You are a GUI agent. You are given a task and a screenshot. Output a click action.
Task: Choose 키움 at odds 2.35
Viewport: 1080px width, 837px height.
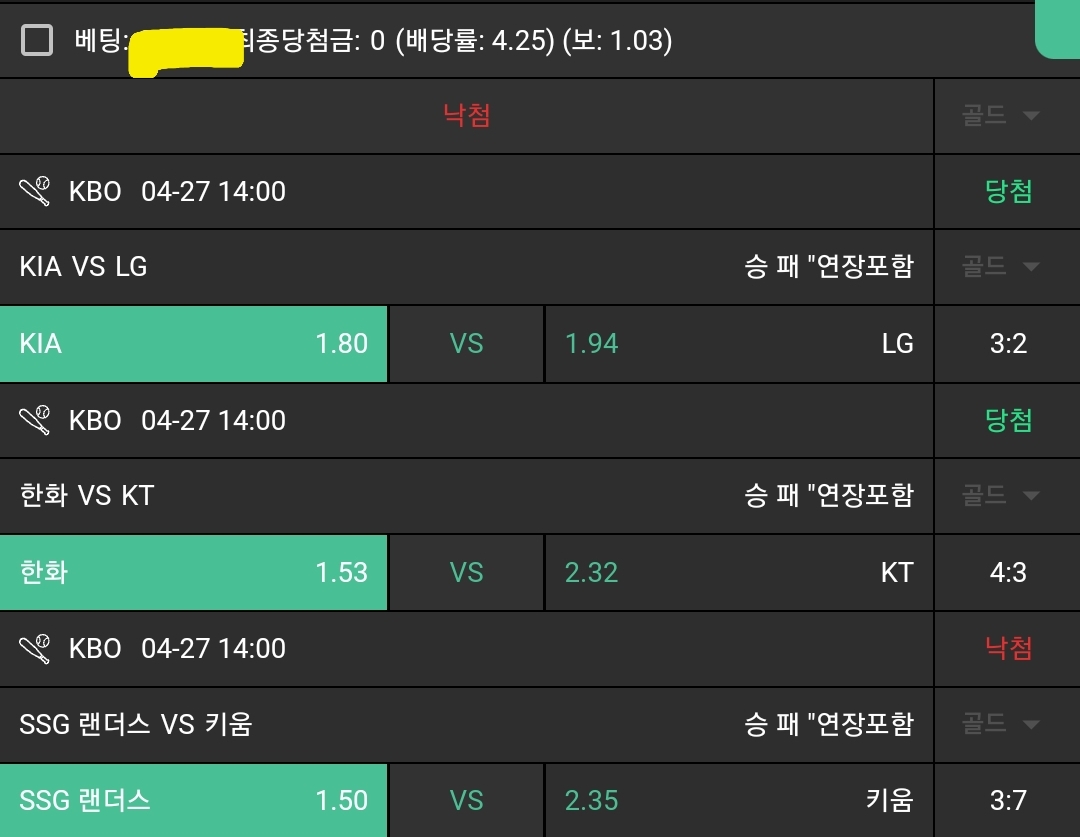tap(739, 800)
